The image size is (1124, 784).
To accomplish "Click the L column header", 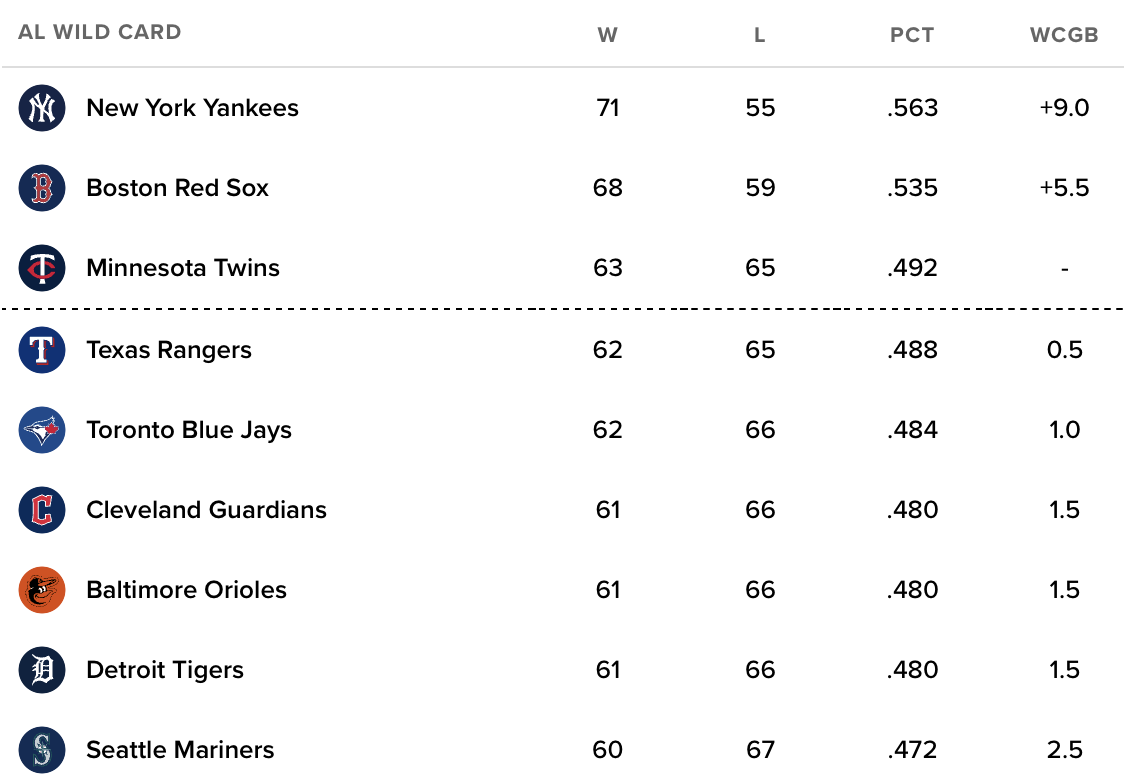I will point(760,35).
